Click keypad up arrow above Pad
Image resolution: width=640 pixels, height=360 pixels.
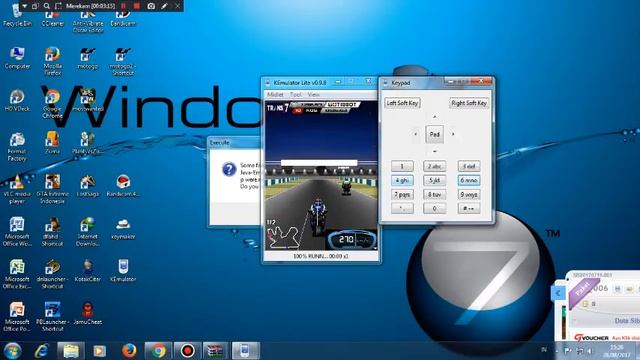434,117
